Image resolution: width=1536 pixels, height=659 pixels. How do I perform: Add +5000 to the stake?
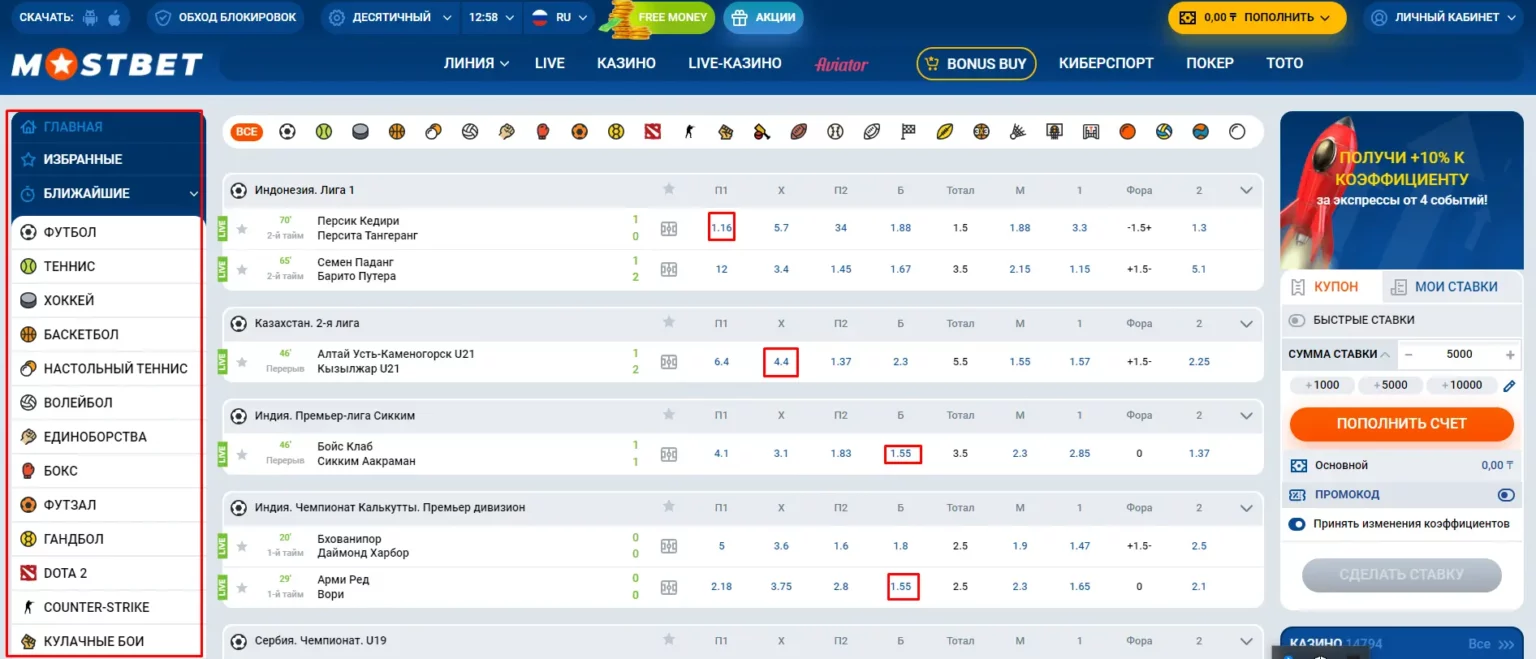pyautogui.click(x=1390, y=385)
